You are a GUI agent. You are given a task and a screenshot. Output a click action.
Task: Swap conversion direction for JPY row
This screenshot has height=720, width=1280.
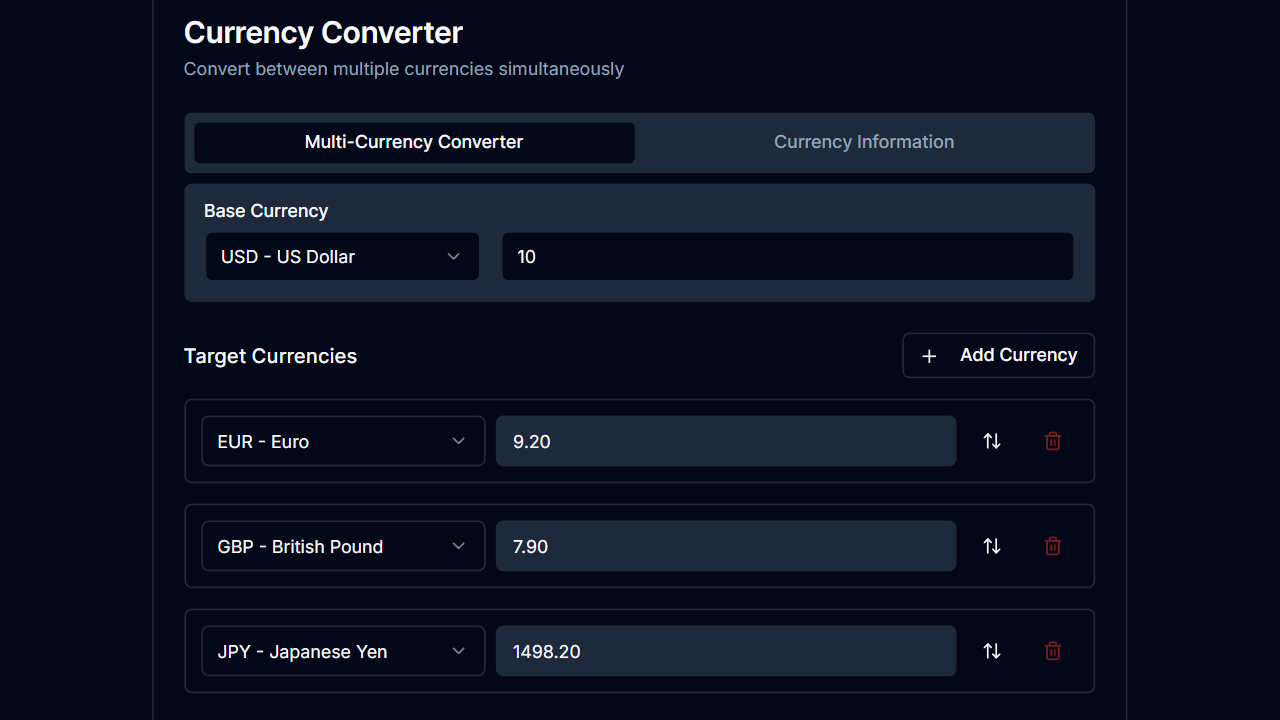[991, 651]
